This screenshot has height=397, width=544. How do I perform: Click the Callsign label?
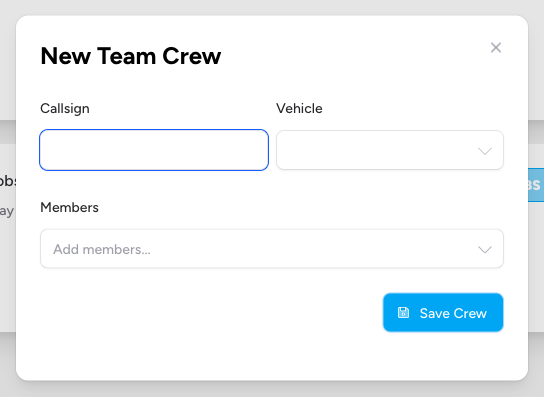tap(65, 109)
